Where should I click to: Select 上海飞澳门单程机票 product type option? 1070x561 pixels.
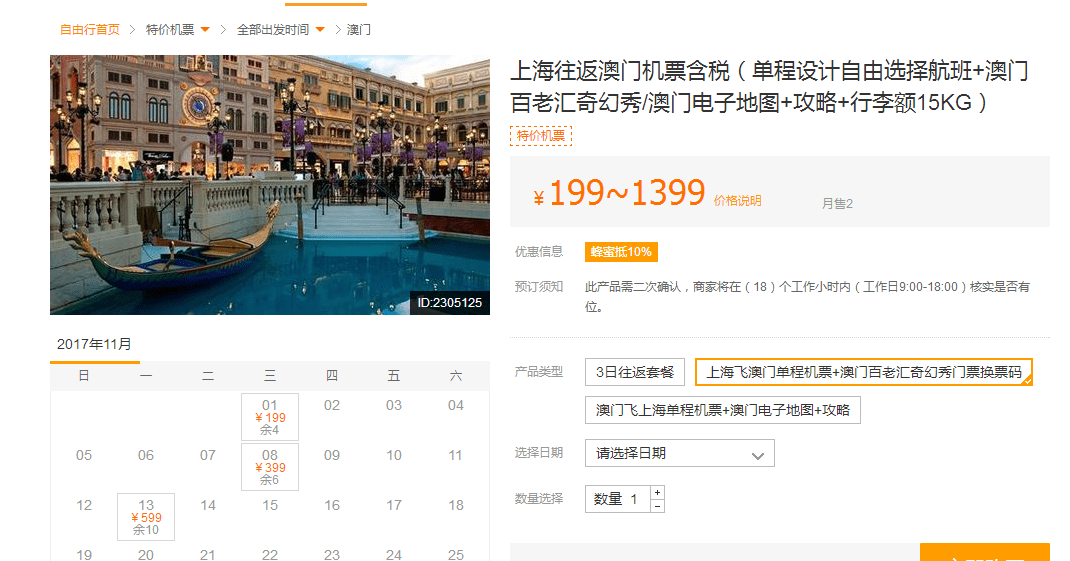coord(863,372)
